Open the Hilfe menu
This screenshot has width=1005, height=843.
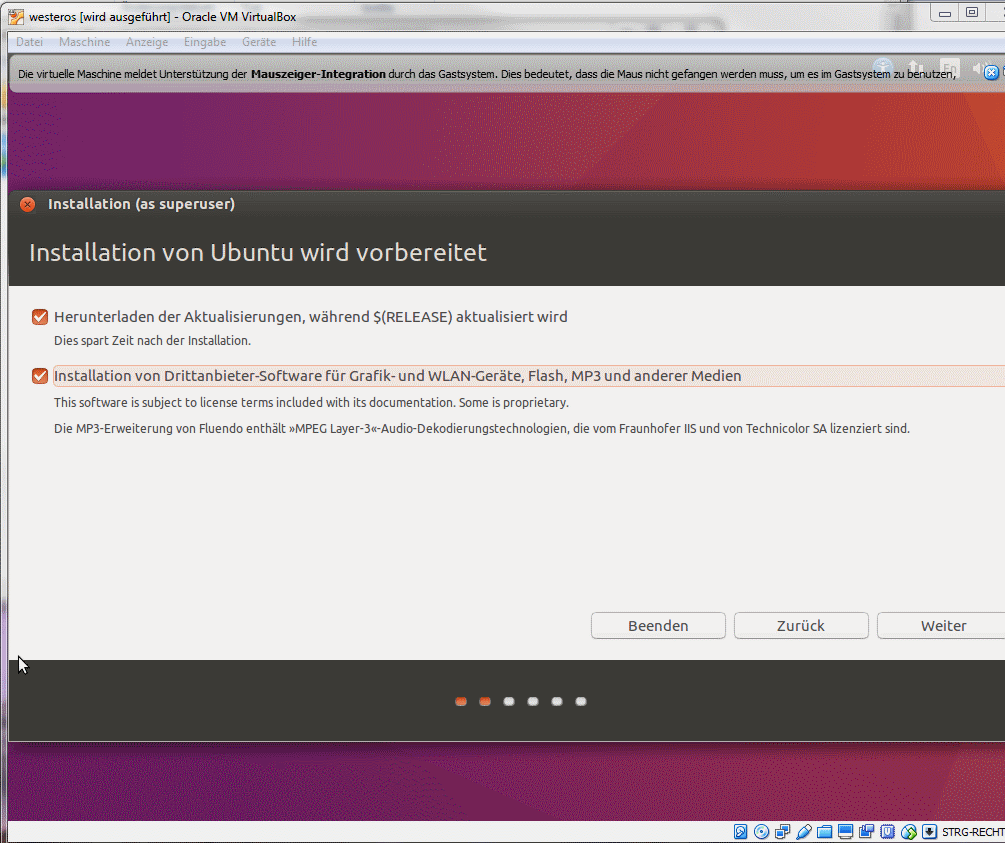pyautogui.click(x=304, y=42)
